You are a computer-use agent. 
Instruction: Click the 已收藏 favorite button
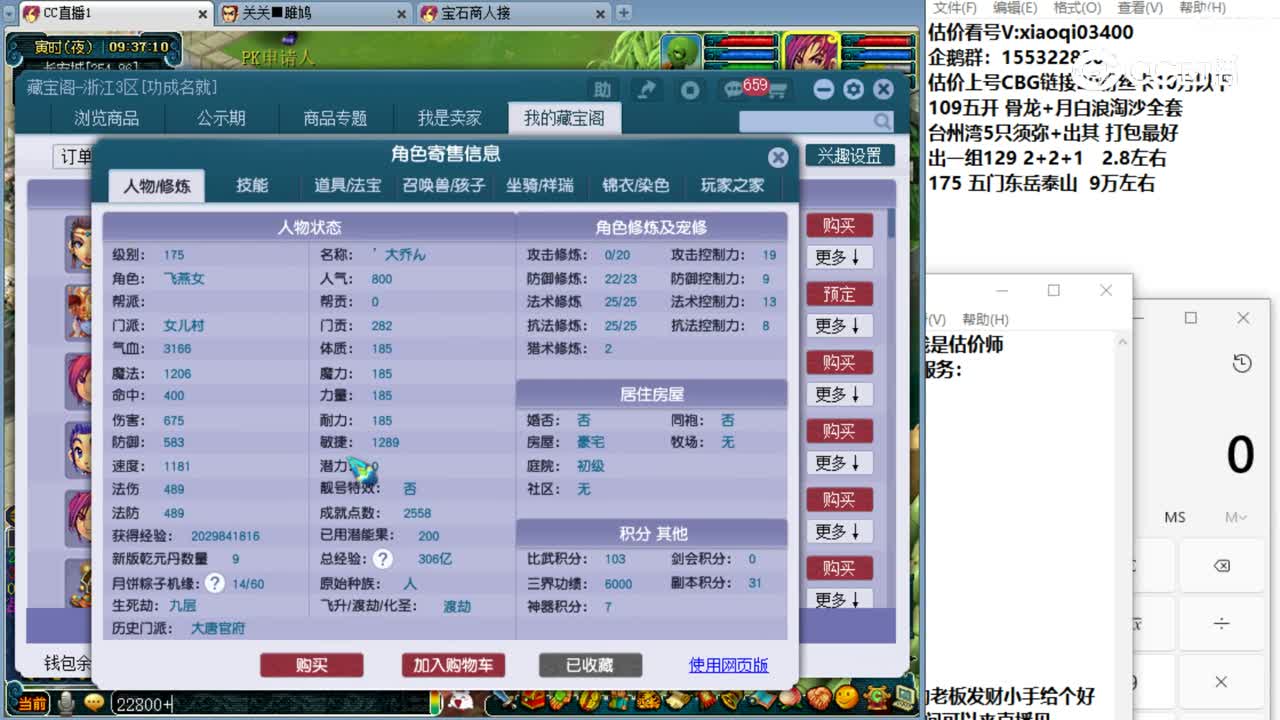click(x=590, y=665)
